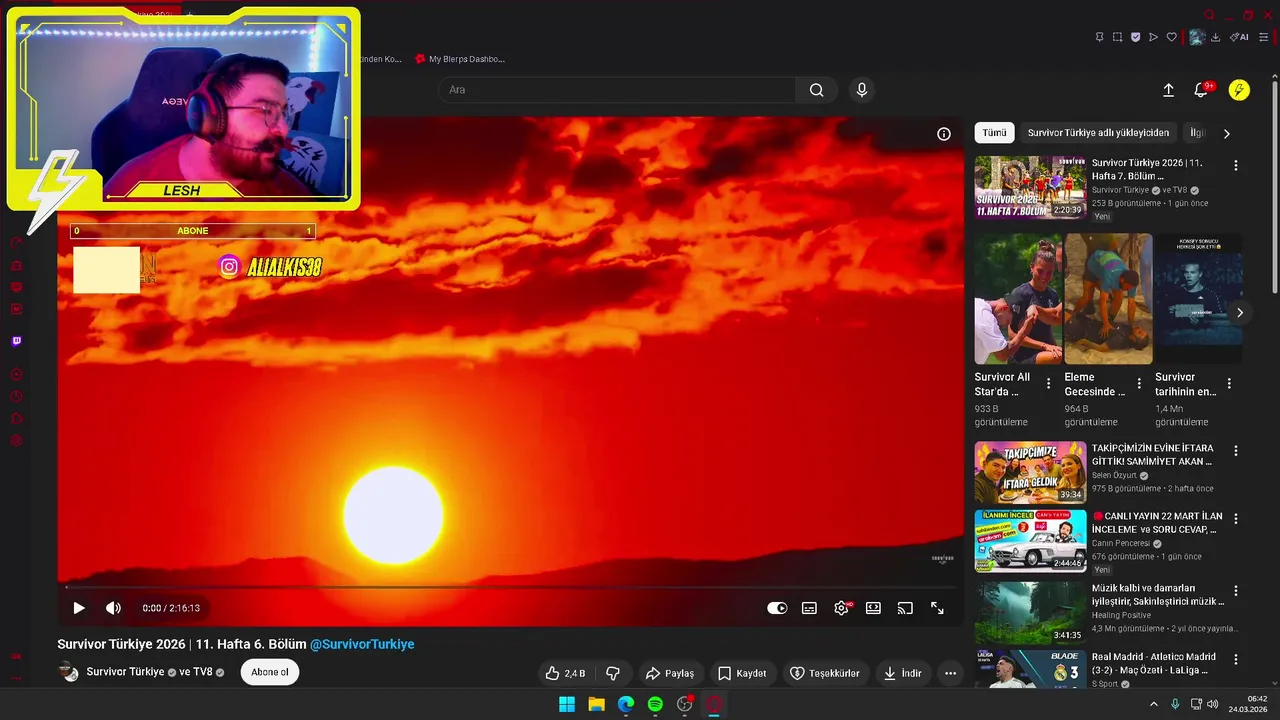Open the Survivor Türkiye channel avatar
This screenshot has height=720, width=1280.
[69, 672]
